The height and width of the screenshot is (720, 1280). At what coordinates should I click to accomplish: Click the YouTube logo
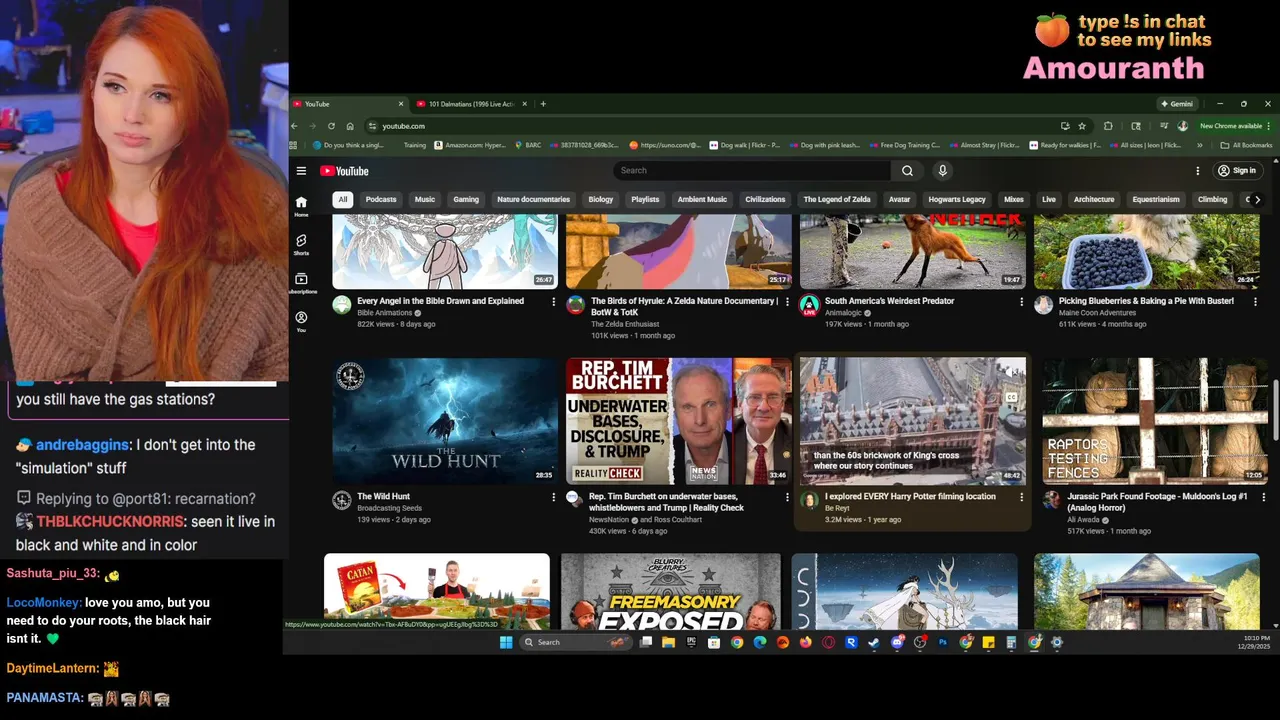click(345, 171)
